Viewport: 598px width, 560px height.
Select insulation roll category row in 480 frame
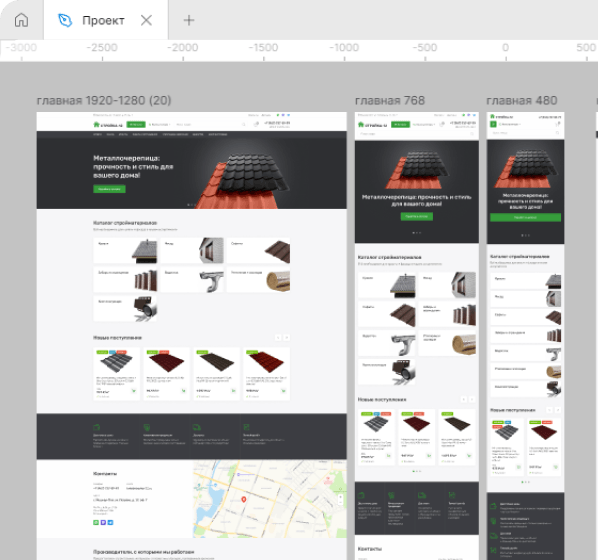click(526, 372)
